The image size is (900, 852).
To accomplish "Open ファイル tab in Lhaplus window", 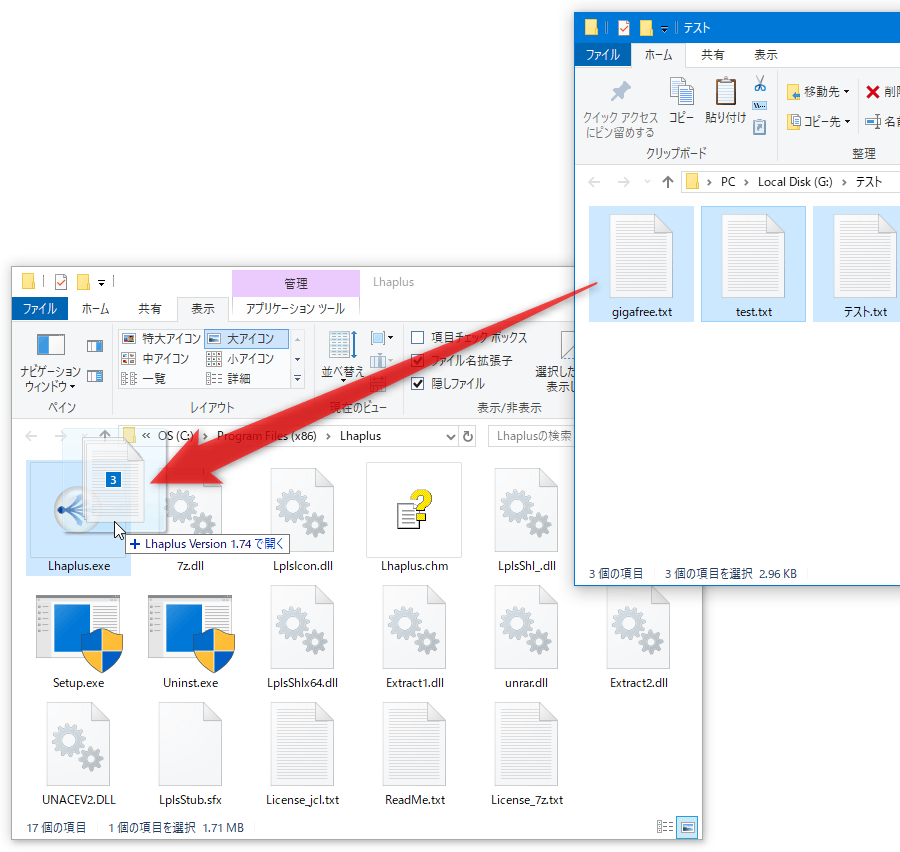I will (40, 309).
